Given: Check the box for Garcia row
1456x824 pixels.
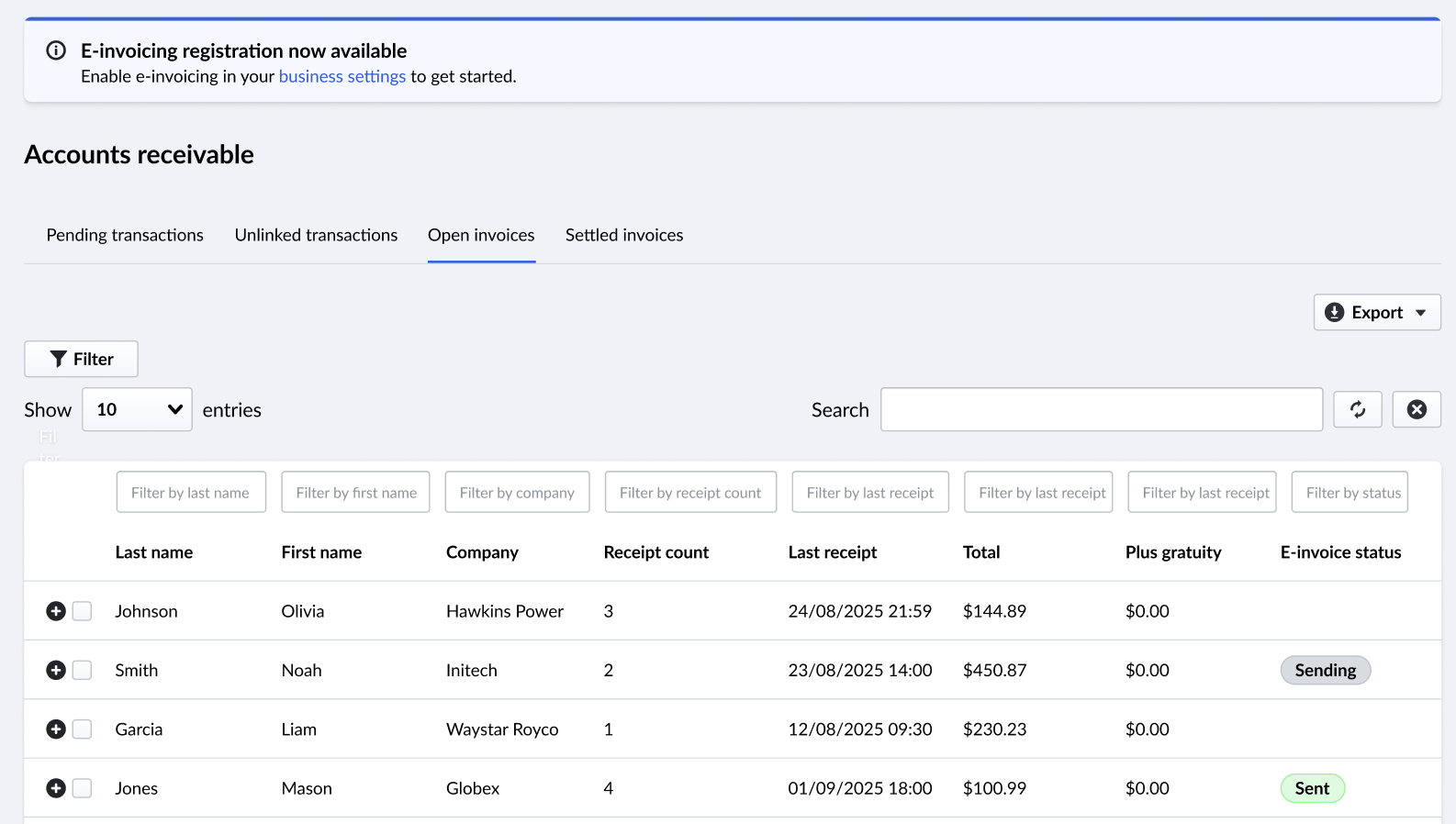Looking at the screenshot, I should [x=82, y=729].
